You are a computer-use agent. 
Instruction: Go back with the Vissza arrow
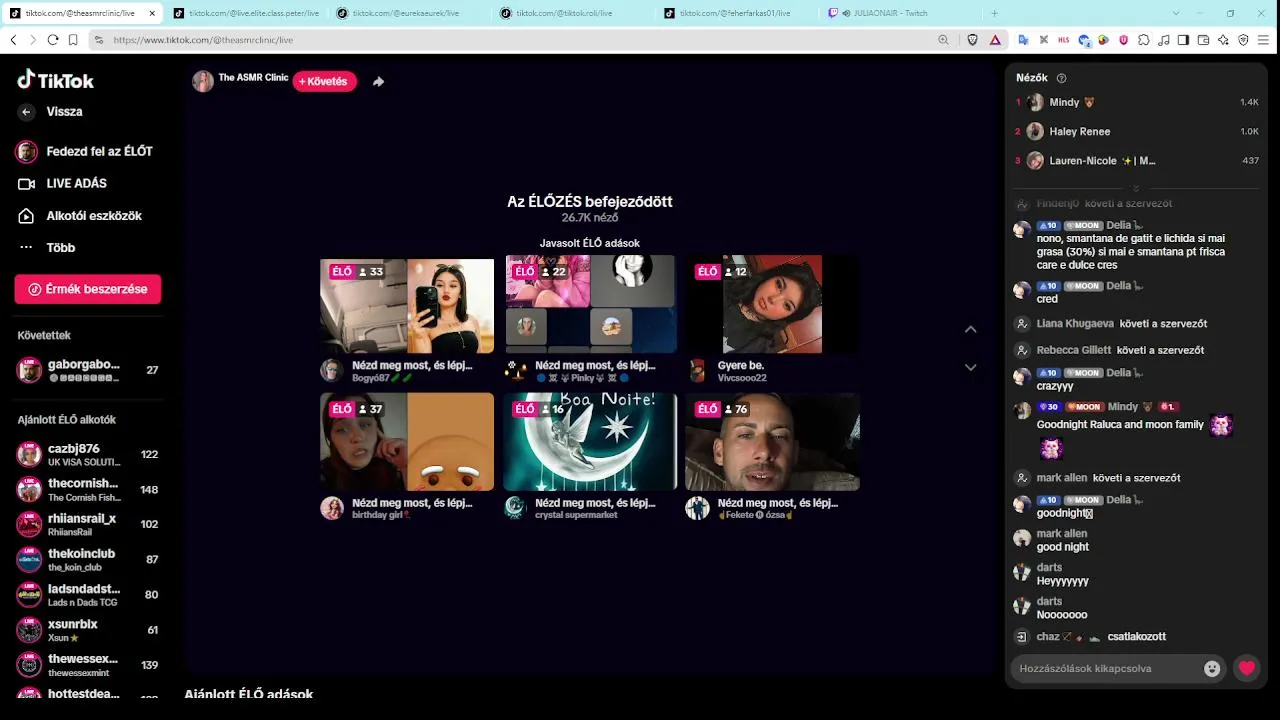[x=26, y=112]
